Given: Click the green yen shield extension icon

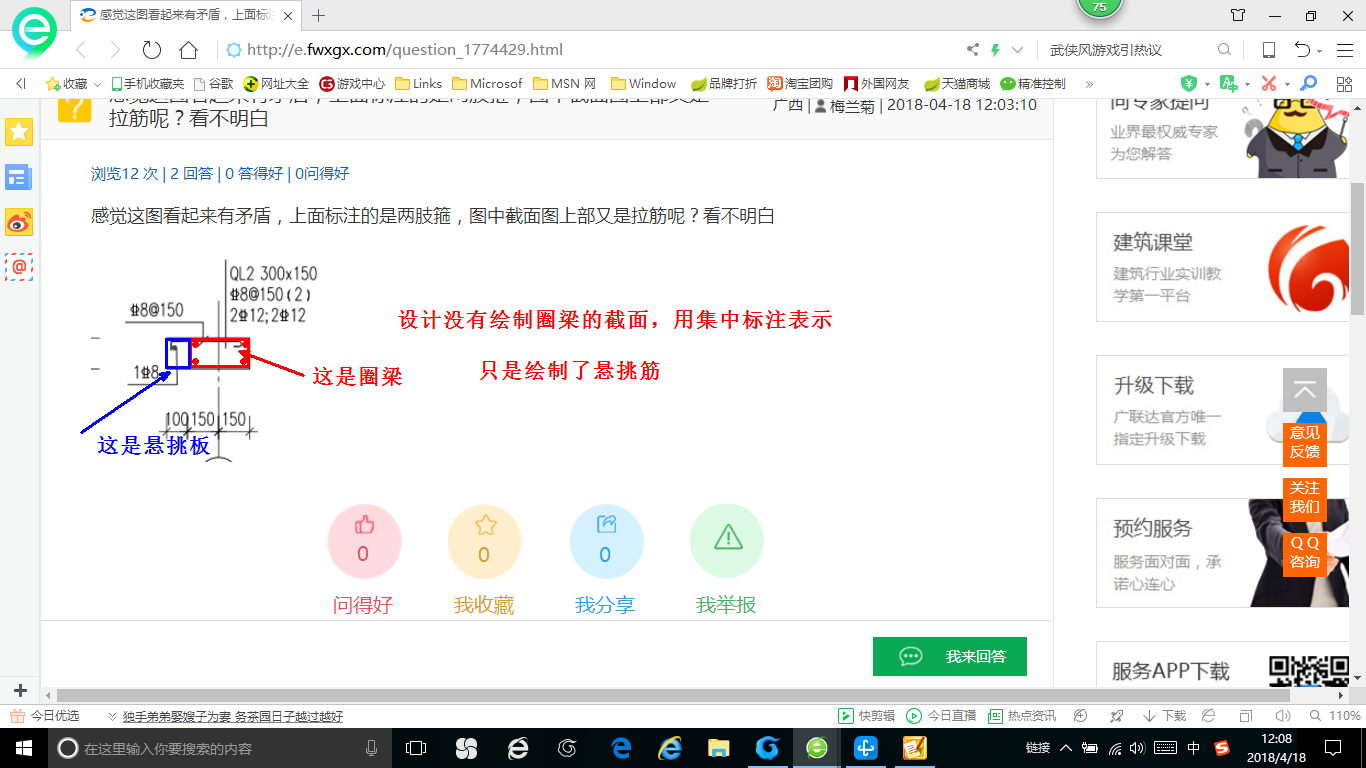Looking at the screenshot, I should tap(1189, 84).
